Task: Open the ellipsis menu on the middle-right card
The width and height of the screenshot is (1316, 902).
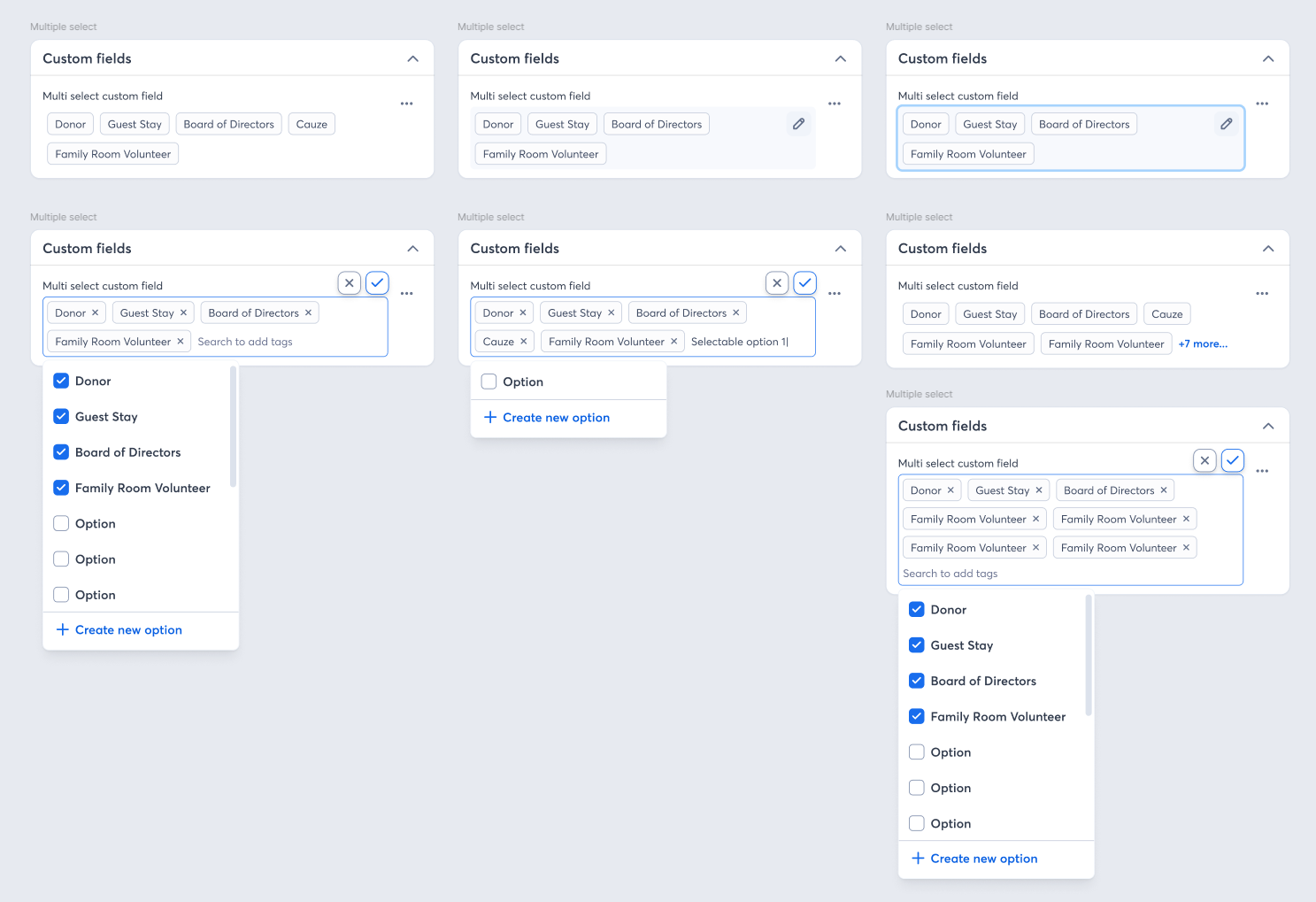Action: point(1262,293)
